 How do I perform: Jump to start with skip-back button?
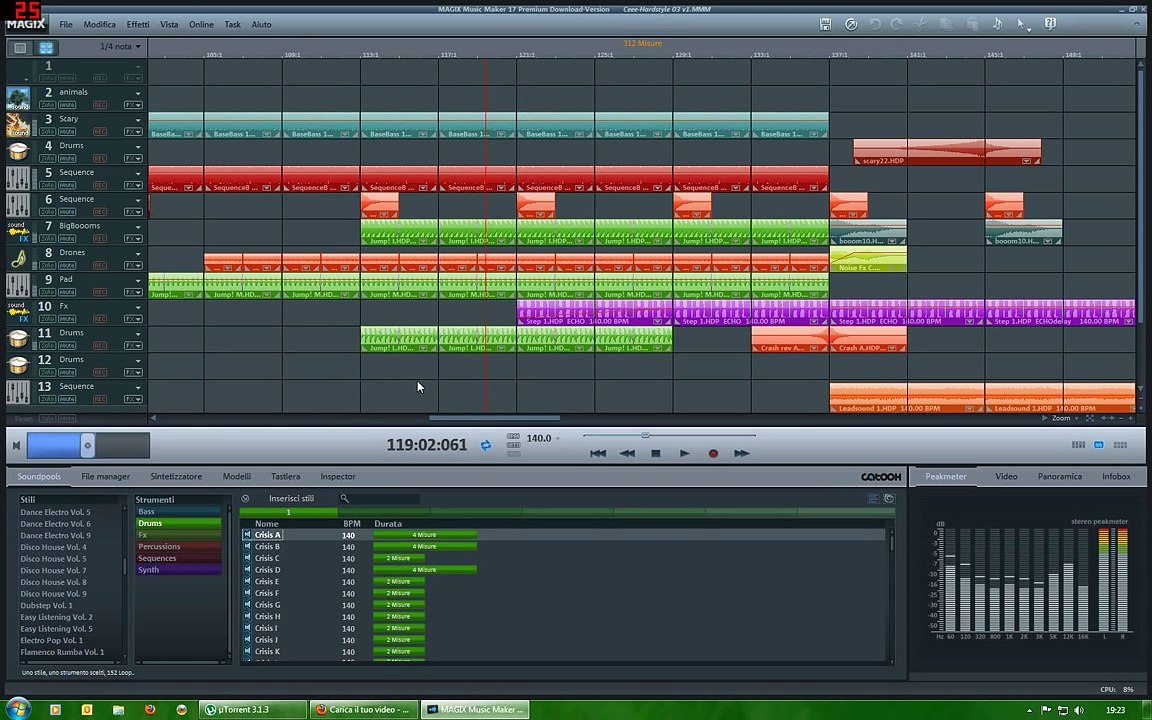[598, 453]
